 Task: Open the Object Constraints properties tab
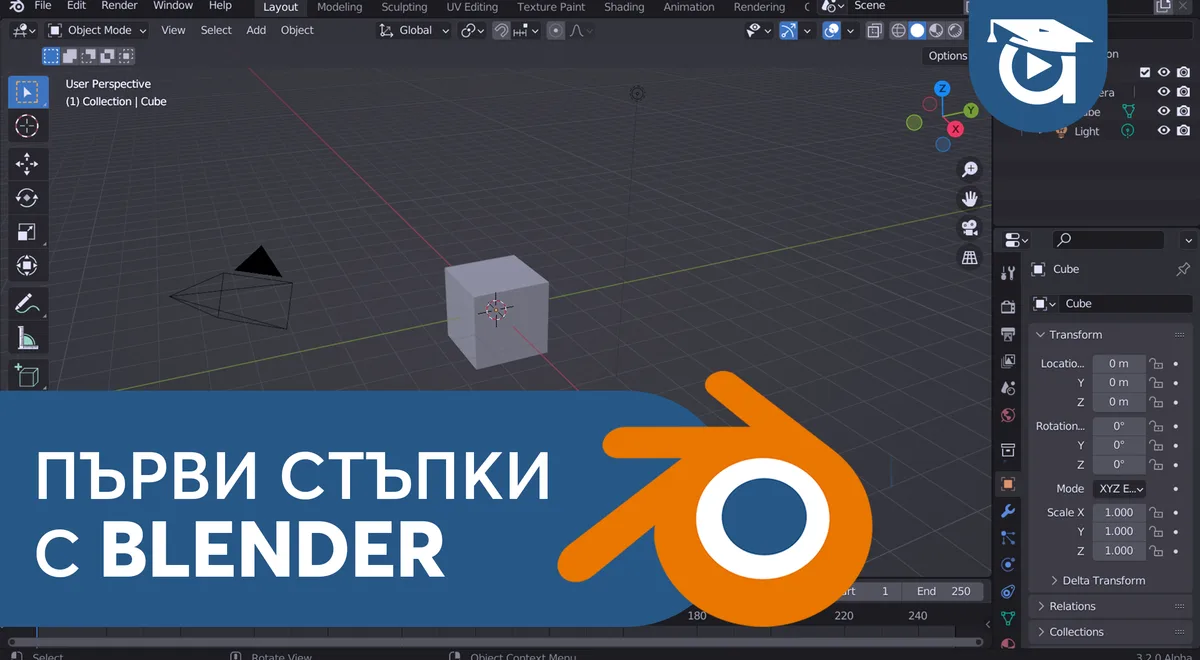click(1008, 592)
